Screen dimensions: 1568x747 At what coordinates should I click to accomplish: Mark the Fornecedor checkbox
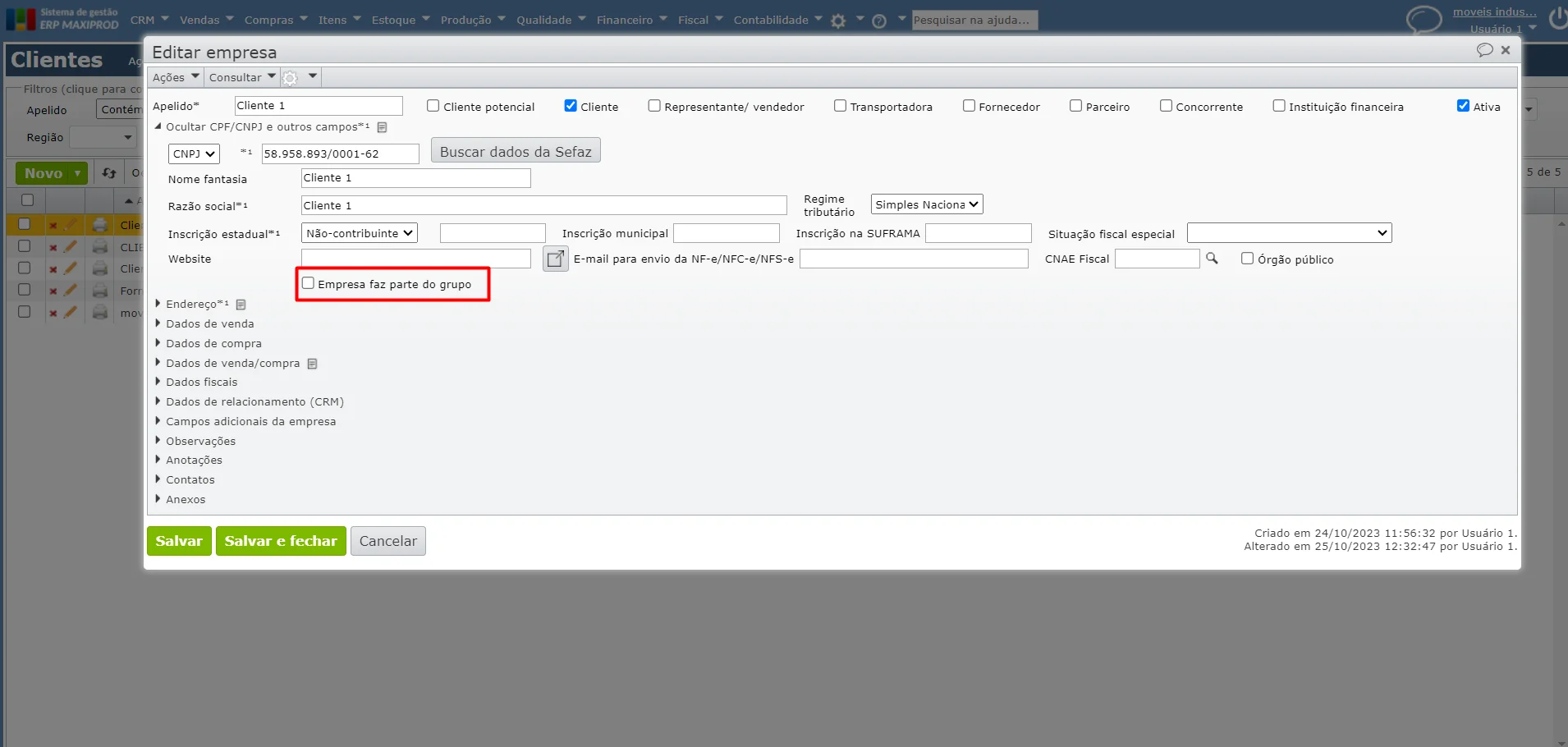point(969,106)
